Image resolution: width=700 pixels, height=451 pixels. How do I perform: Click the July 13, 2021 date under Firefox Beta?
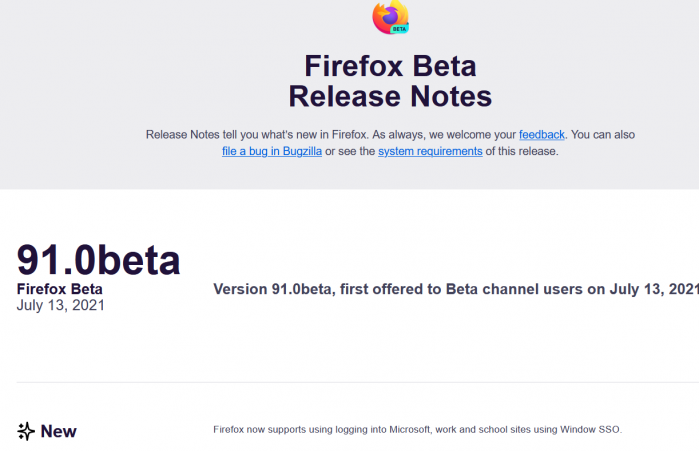coord(61,305)
